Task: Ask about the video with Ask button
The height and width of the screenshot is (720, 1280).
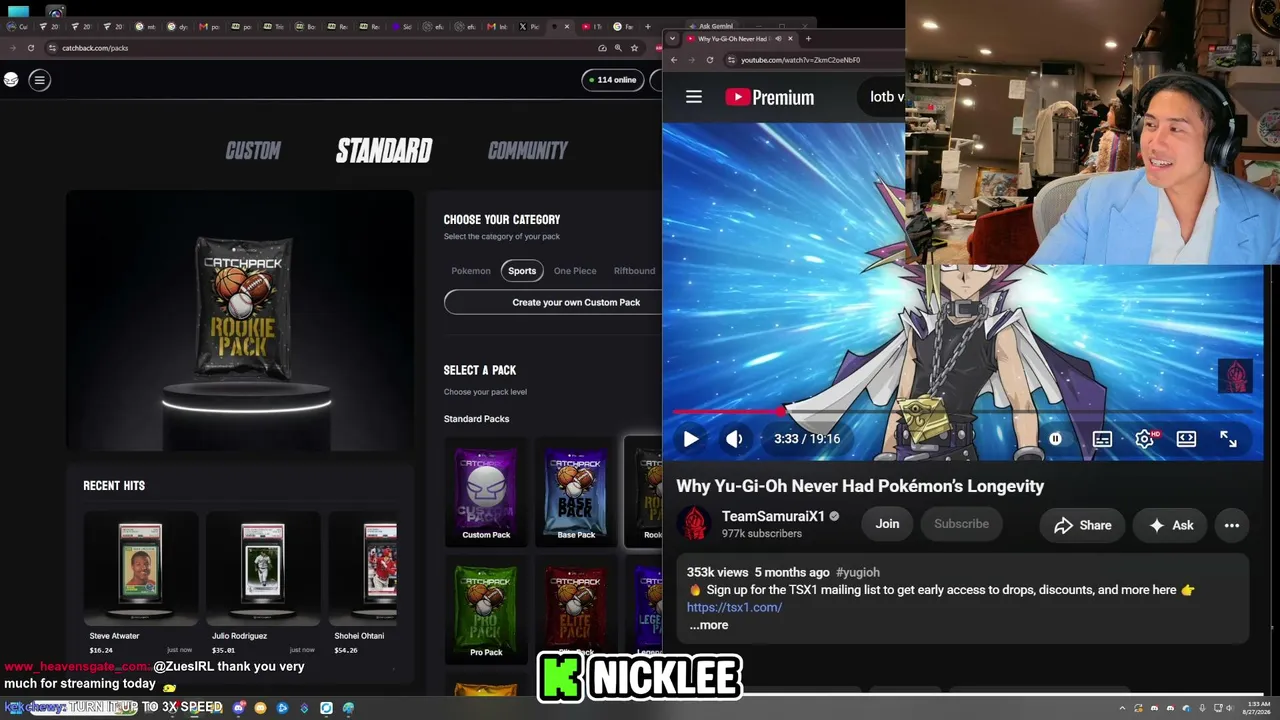Action: click(1171, 525)
